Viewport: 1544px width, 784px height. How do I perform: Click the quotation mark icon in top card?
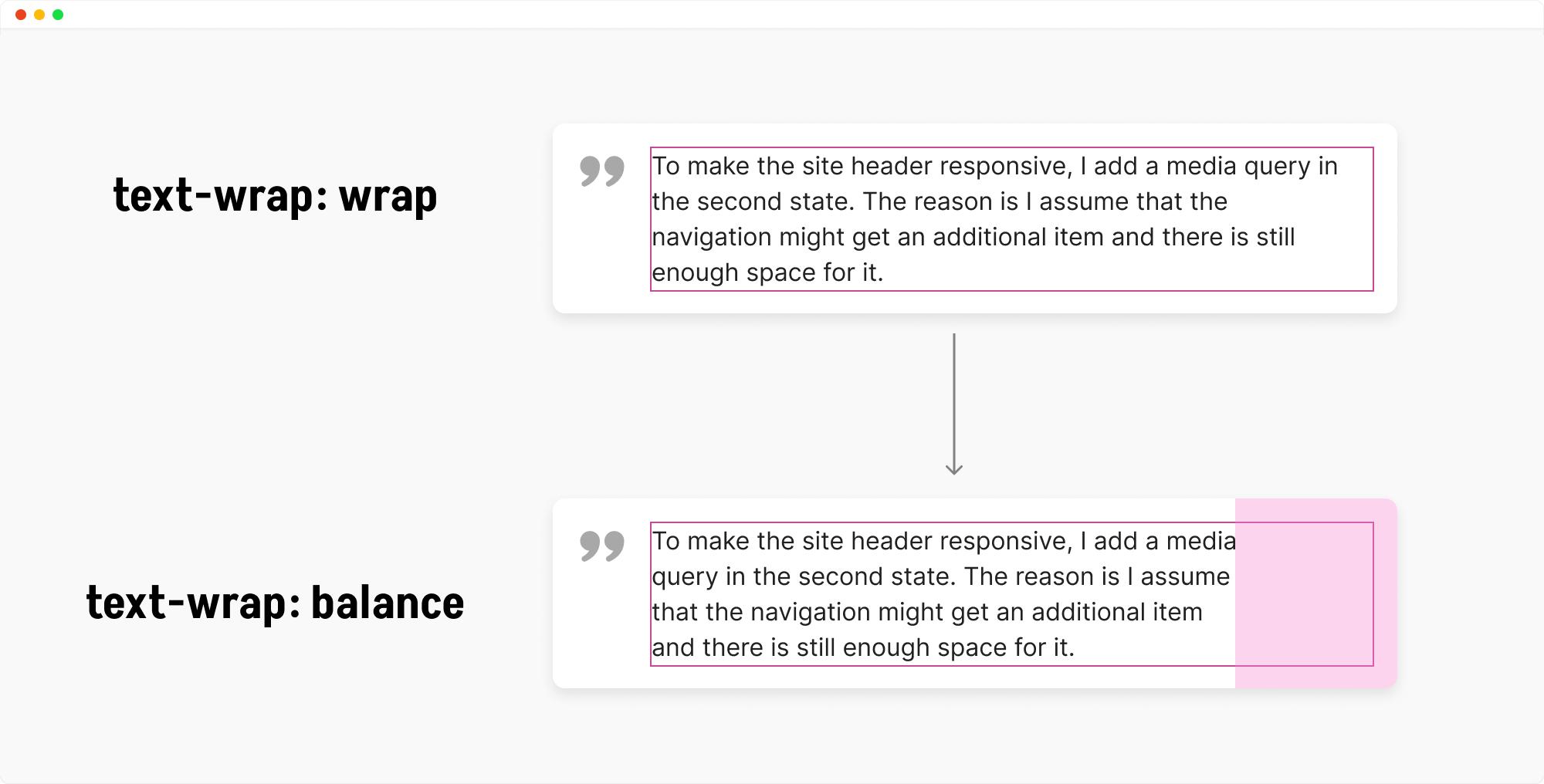(602, 171)
